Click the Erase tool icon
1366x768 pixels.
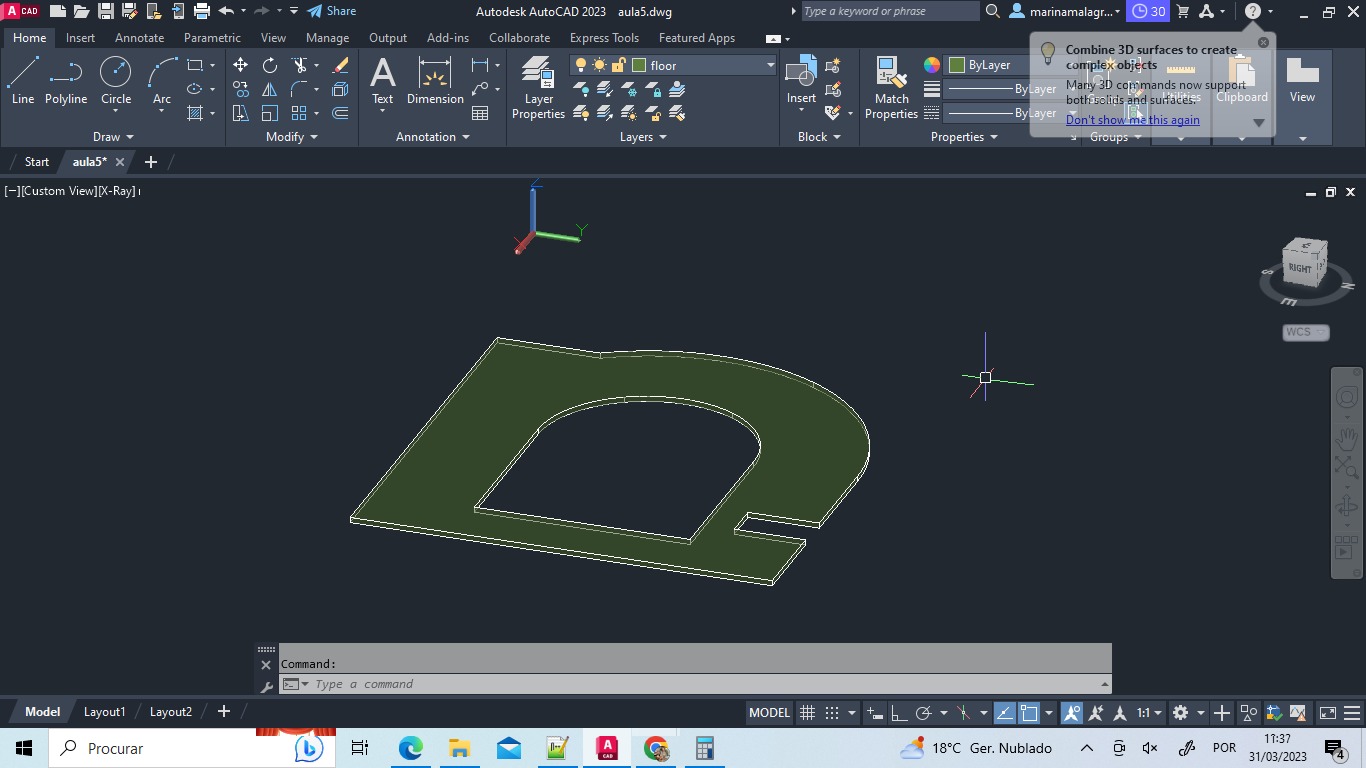[340, 65]
